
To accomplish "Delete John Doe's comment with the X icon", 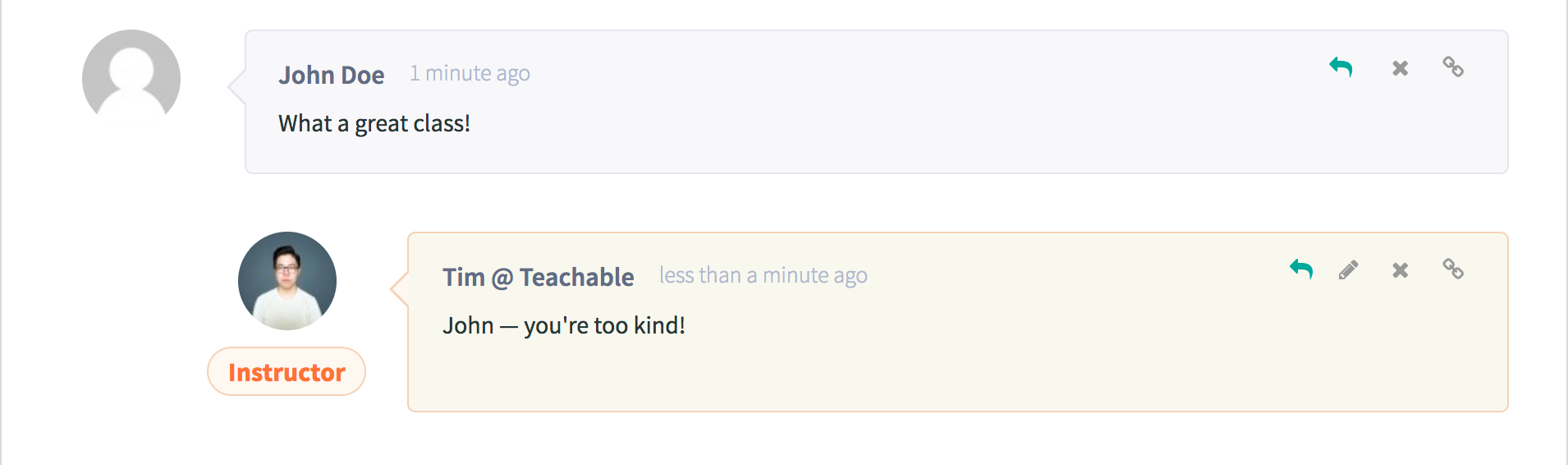I will (1401, 68).
